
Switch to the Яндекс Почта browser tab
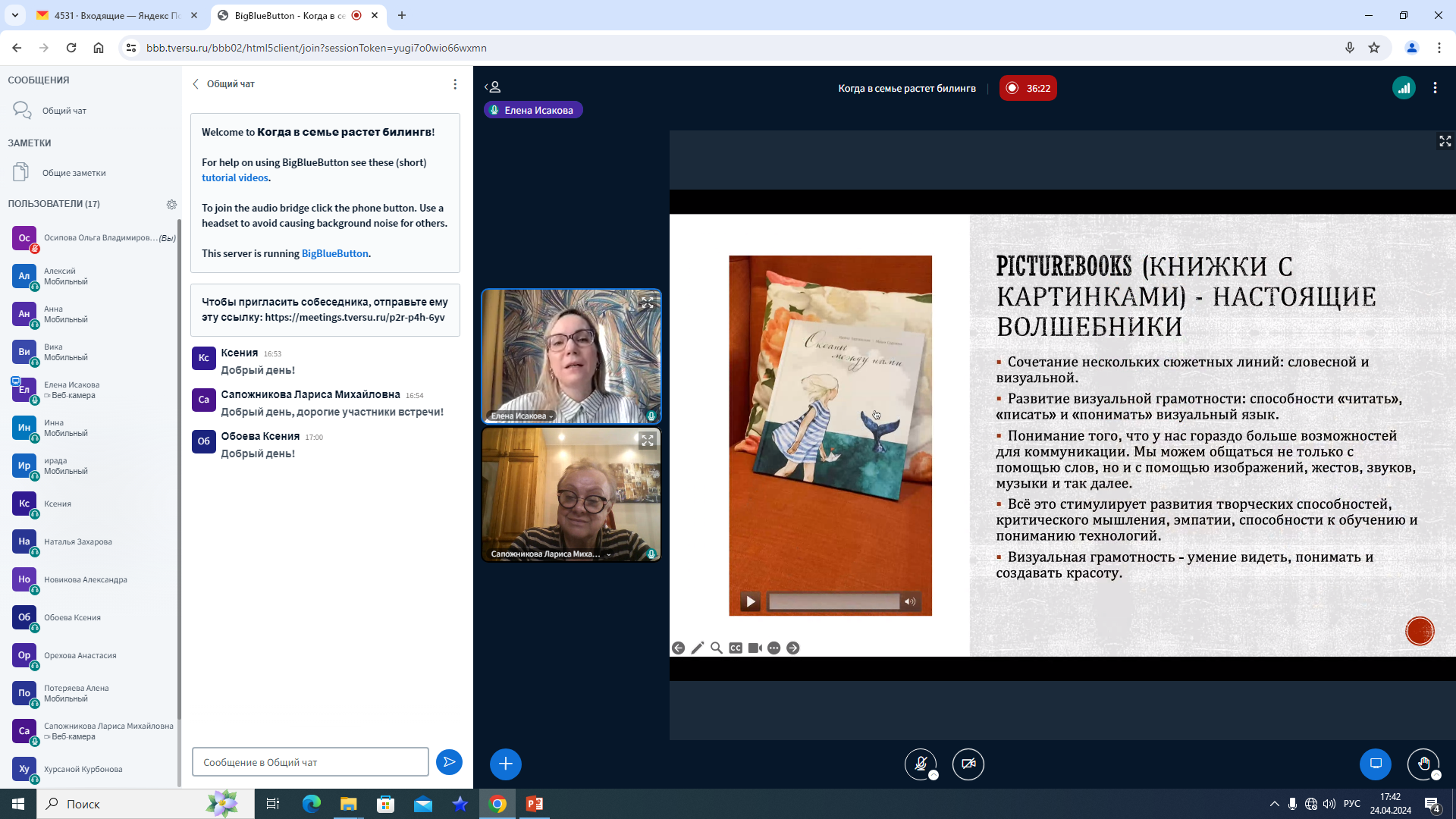118,15
